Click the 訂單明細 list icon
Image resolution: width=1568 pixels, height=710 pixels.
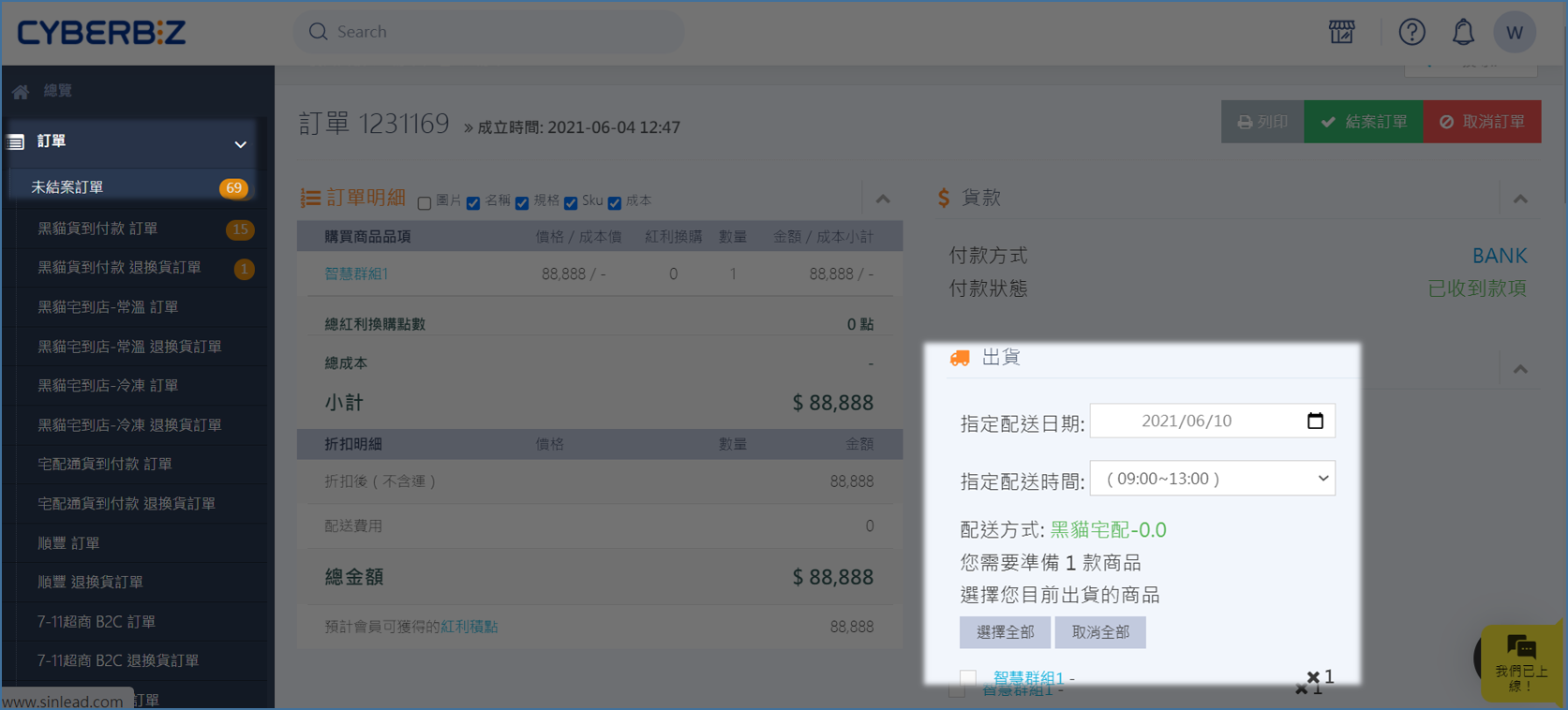(x=310, y=199)
